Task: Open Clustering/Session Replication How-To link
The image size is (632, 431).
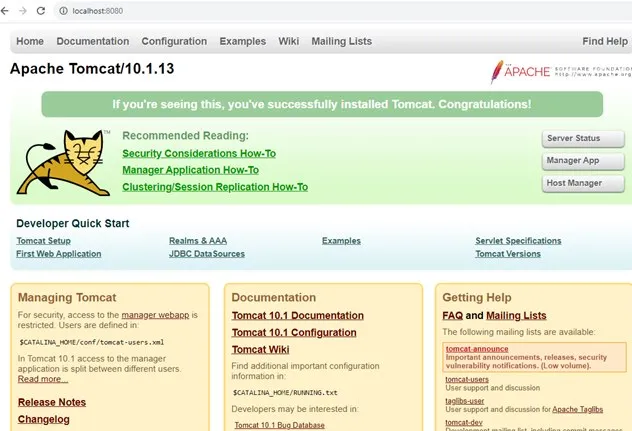Action: coord(215,187)
